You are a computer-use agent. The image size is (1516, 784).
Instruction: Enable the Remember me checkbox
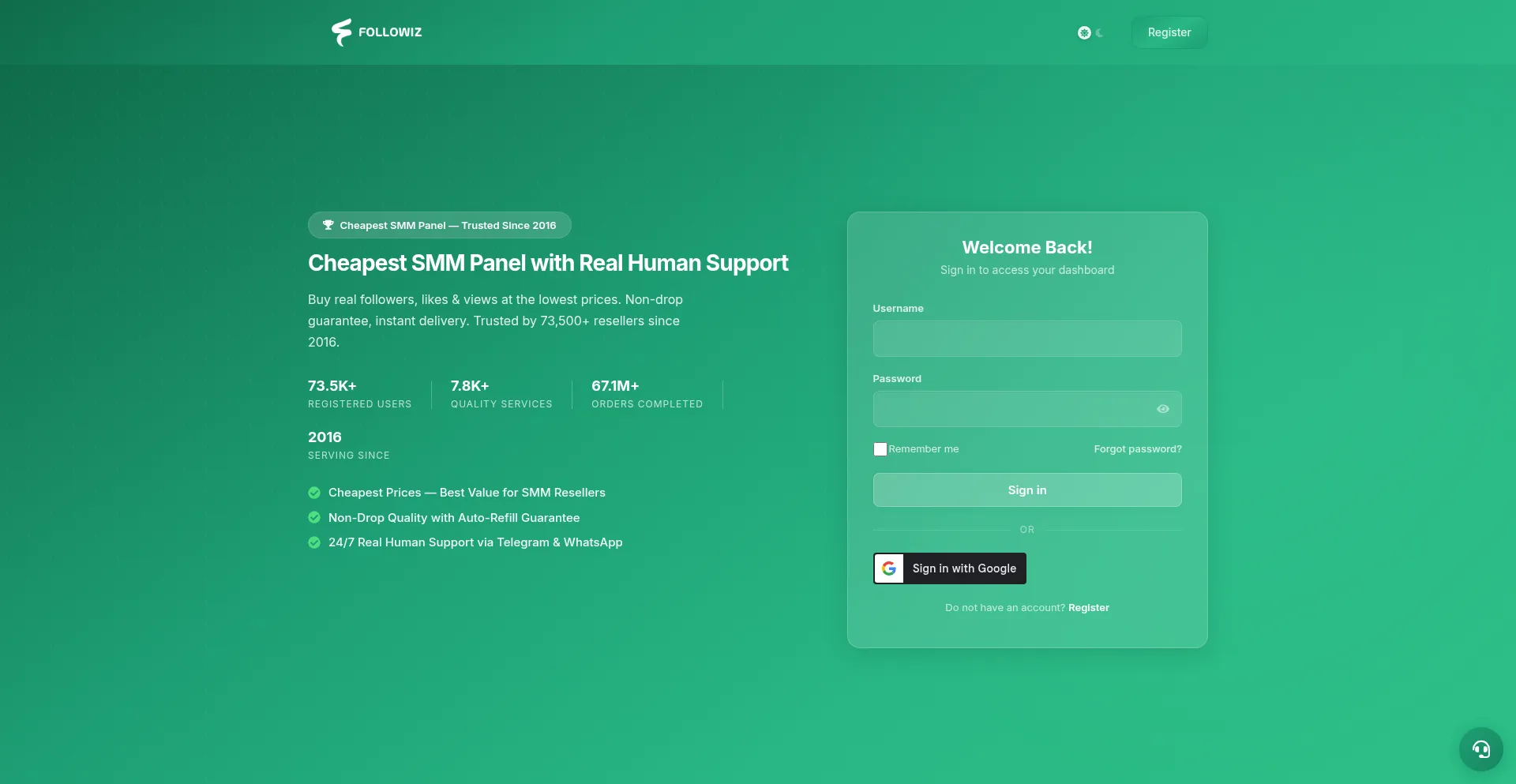(880, 449)
